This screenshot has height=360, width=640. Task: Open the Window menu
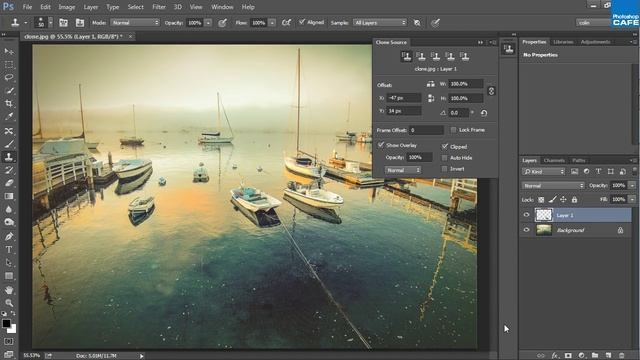222,7
